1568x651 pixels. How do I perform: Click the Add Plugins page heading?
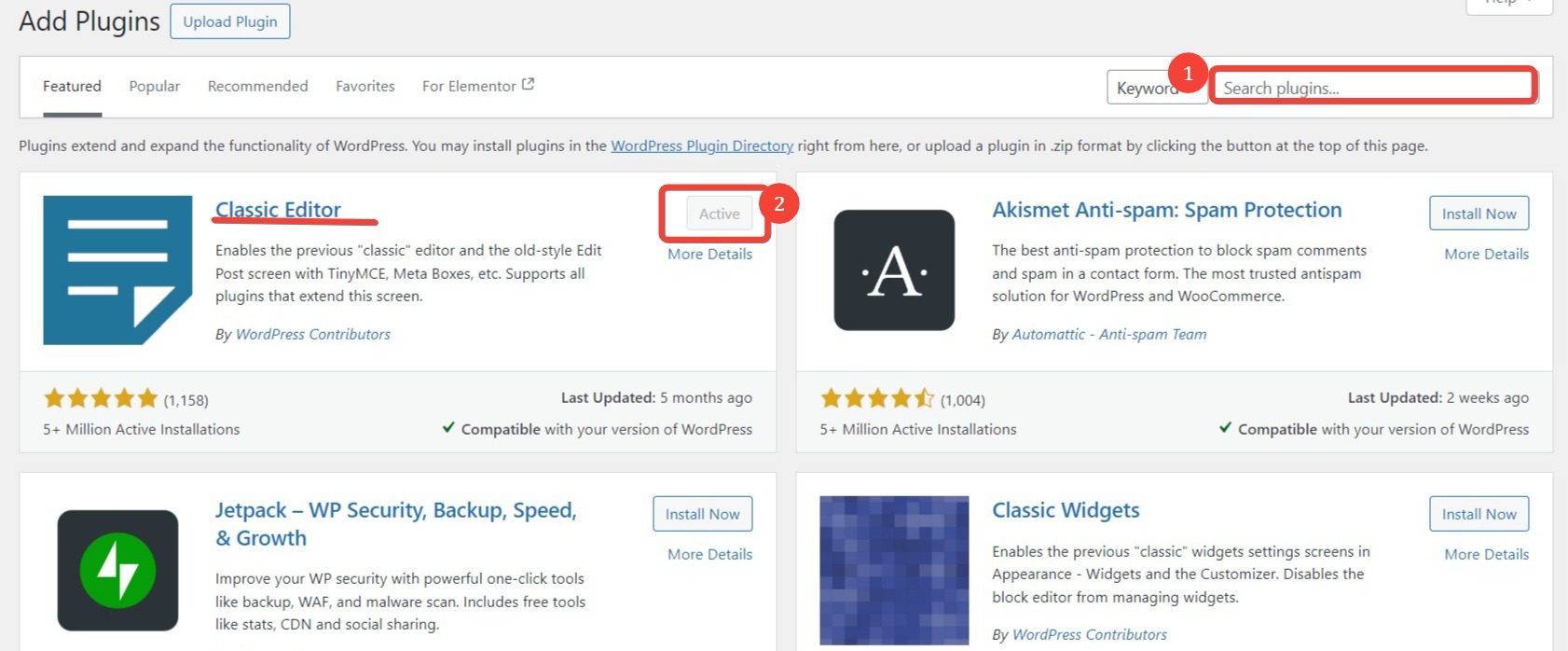click(x=89, y=21)
